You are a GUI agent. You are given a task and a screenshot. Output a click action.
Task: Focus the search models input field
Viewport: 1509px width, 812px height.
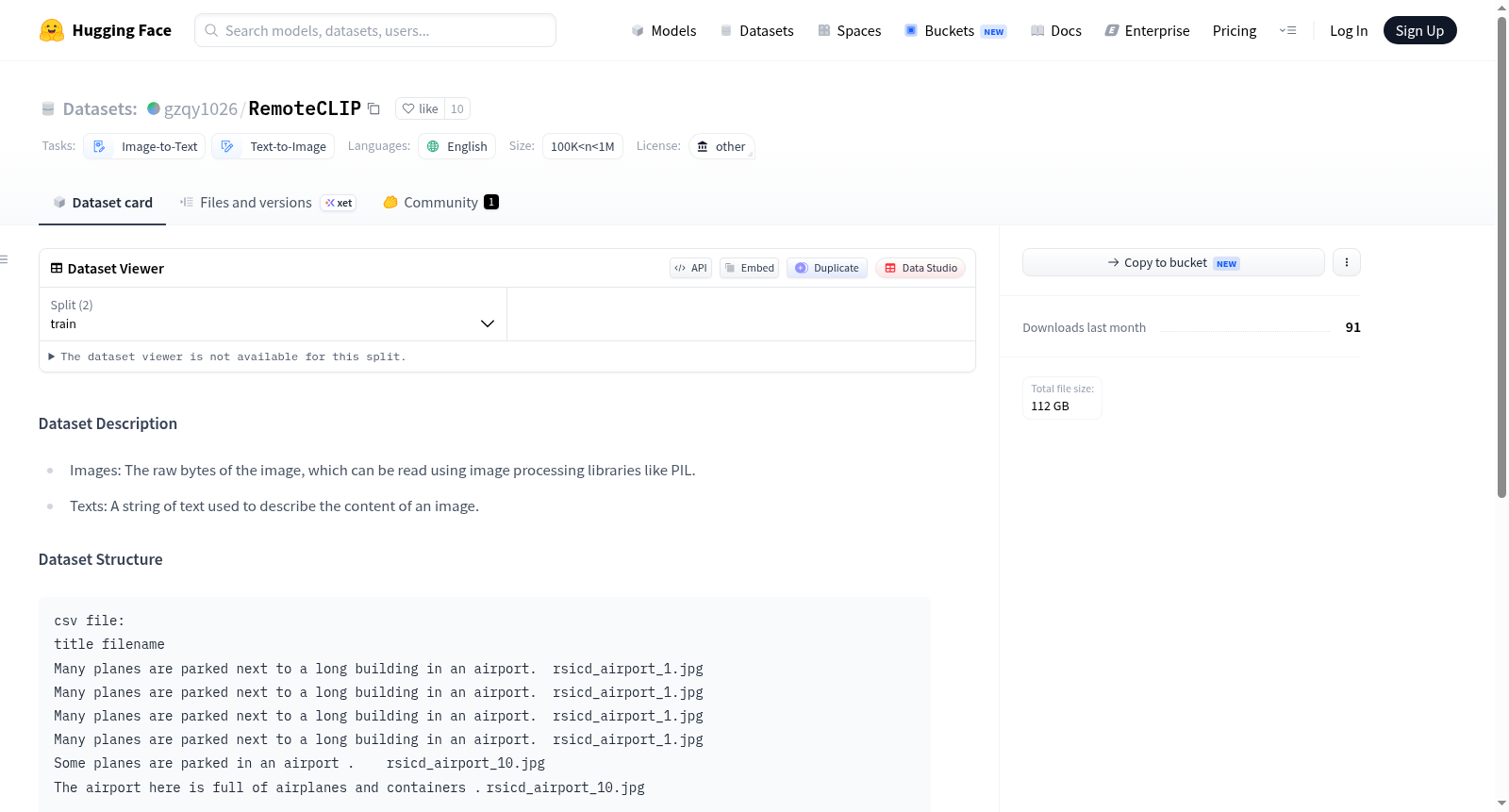375,30
